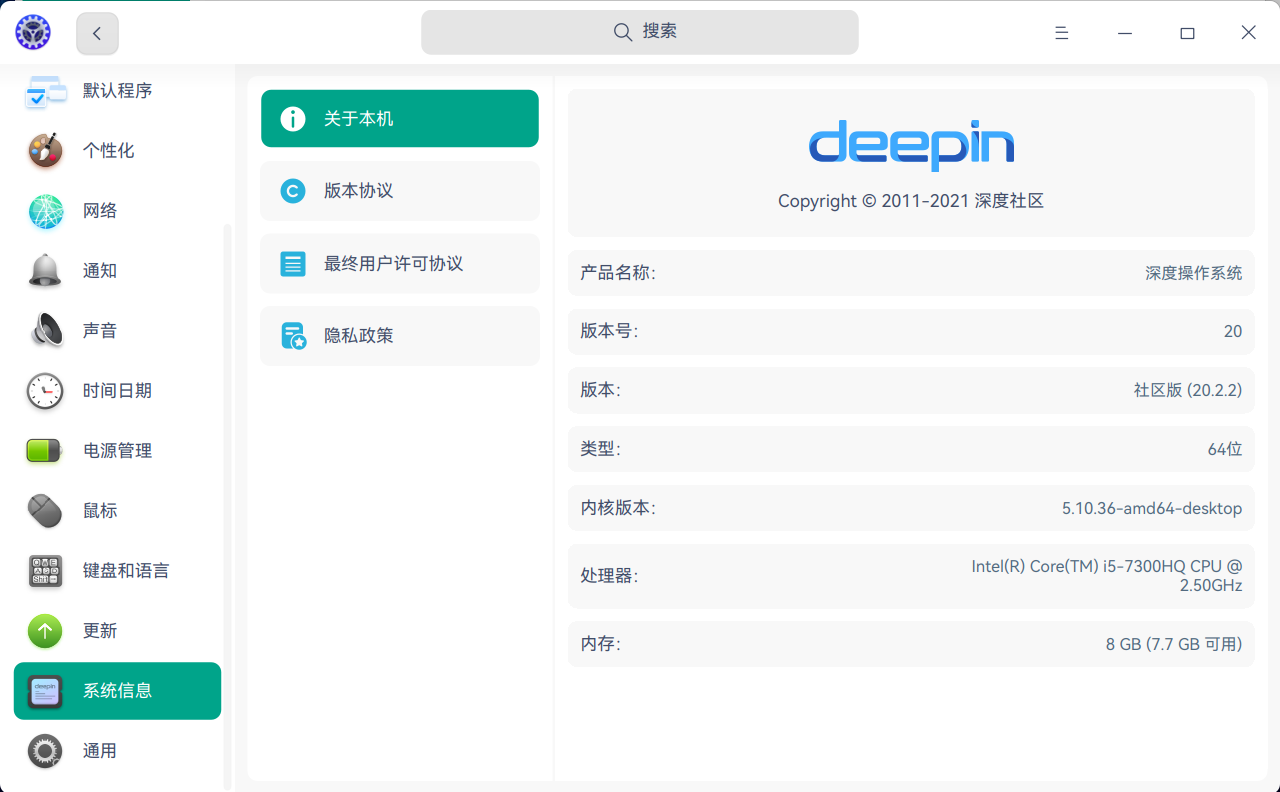1280x792 pixels.
Task: Select 鼠标 label in sidebar
Action: (100, 511)
